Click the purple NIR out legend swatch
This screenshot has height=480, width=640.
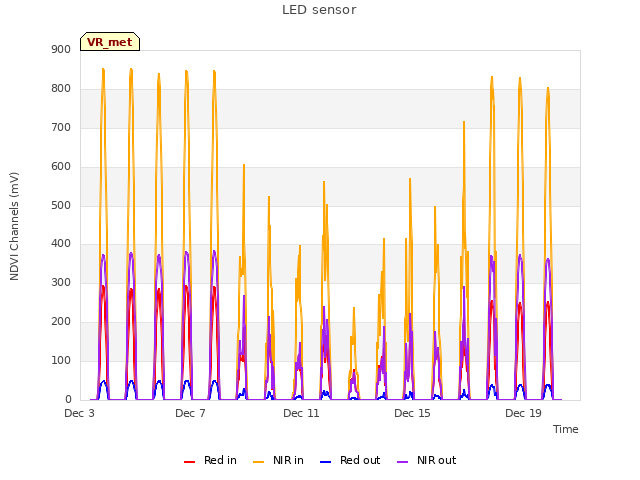402,462
